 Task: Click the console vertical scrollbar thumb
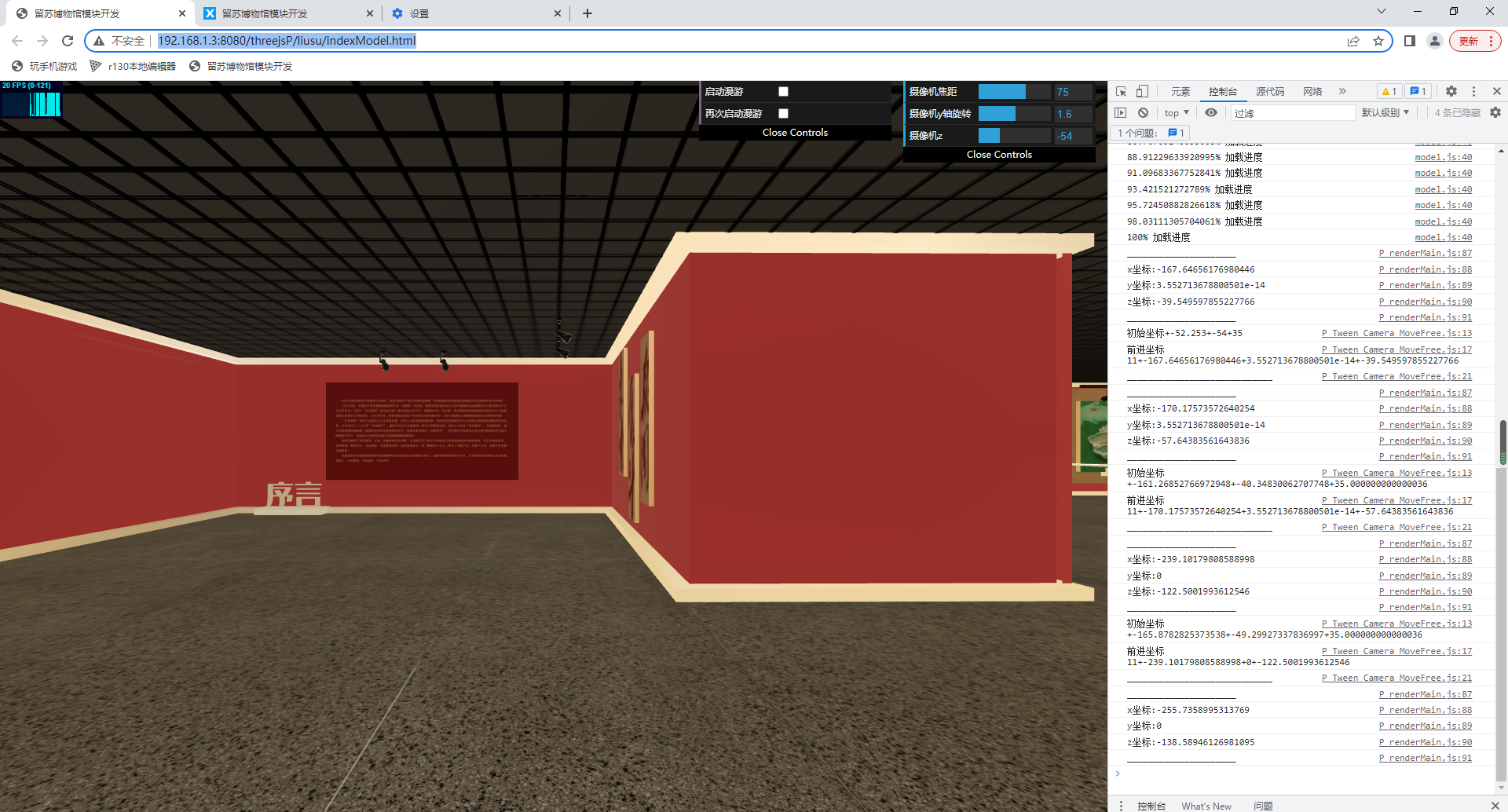click(x=1503, y=443)
